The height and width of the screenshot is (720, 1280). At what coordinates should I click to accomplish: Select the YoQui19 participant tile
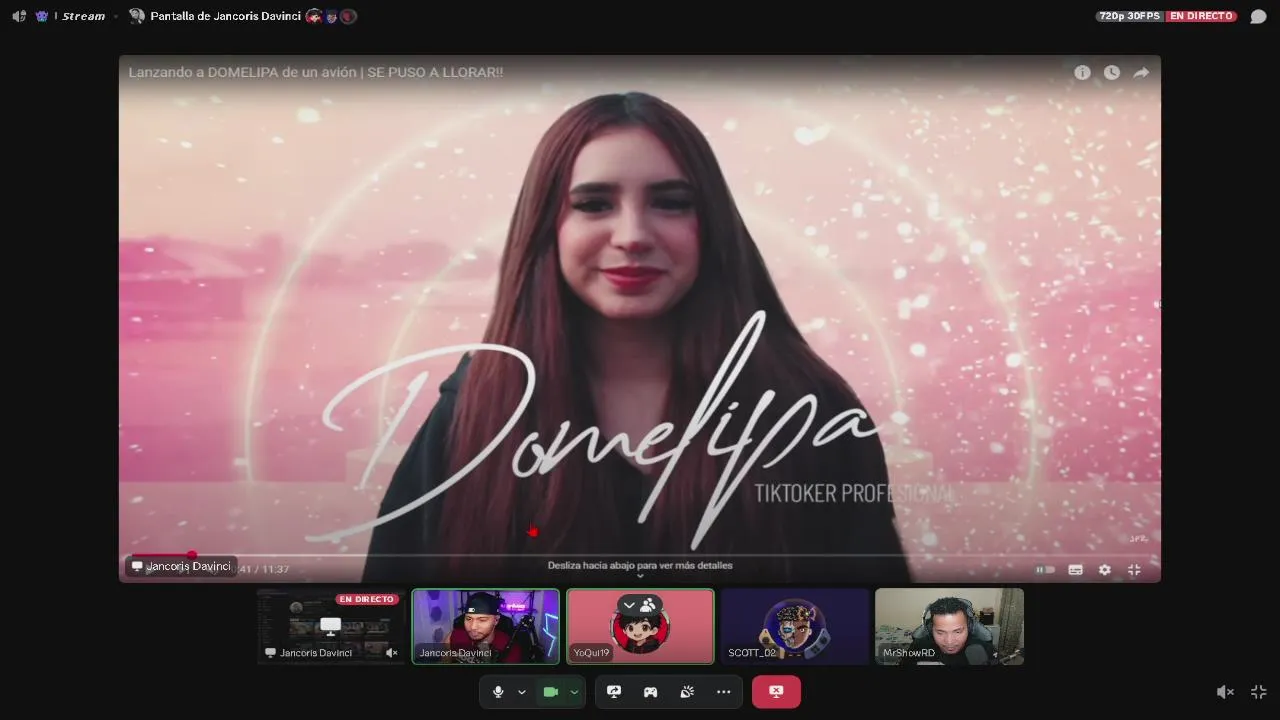[x=640, y=626]
